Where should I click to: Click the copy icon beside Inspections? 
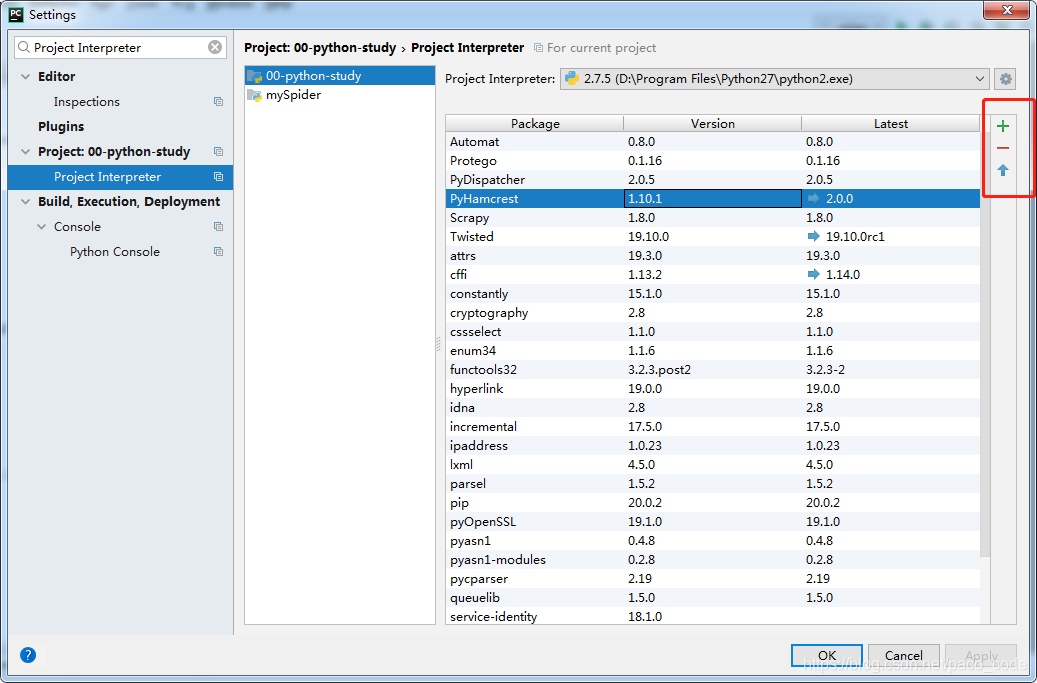[218, 102]
